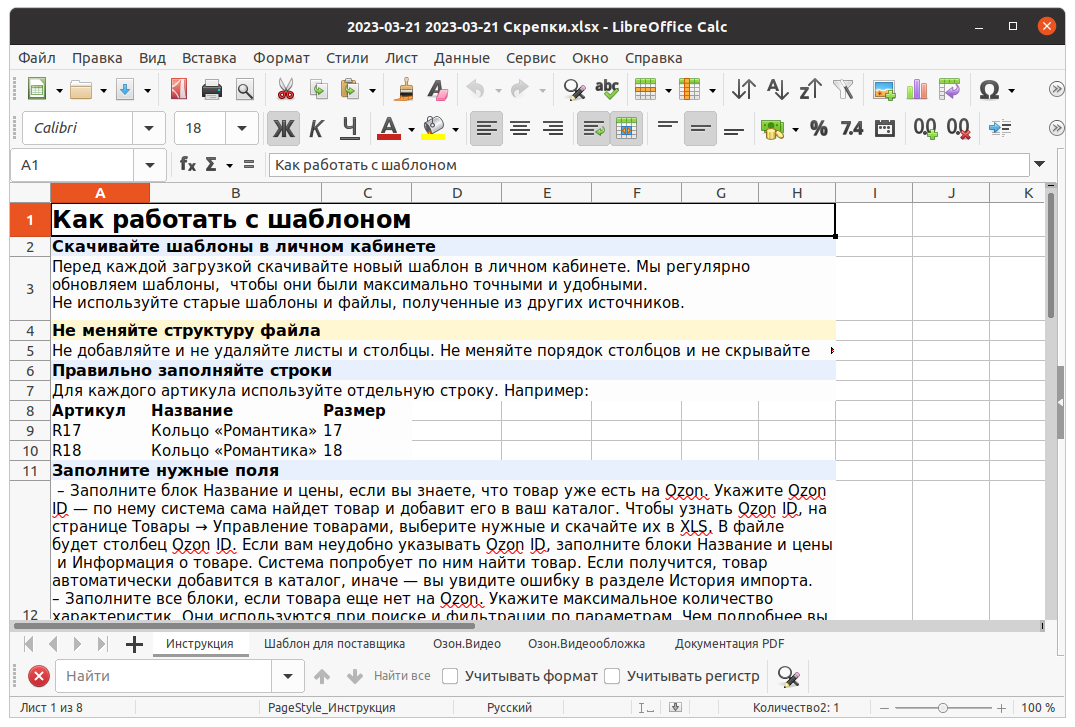Screen dimensions: 1075x727
Task: Enable 'Учитывать регистр' checkbox
Action: pyautogui.click(x=612, y=676)
